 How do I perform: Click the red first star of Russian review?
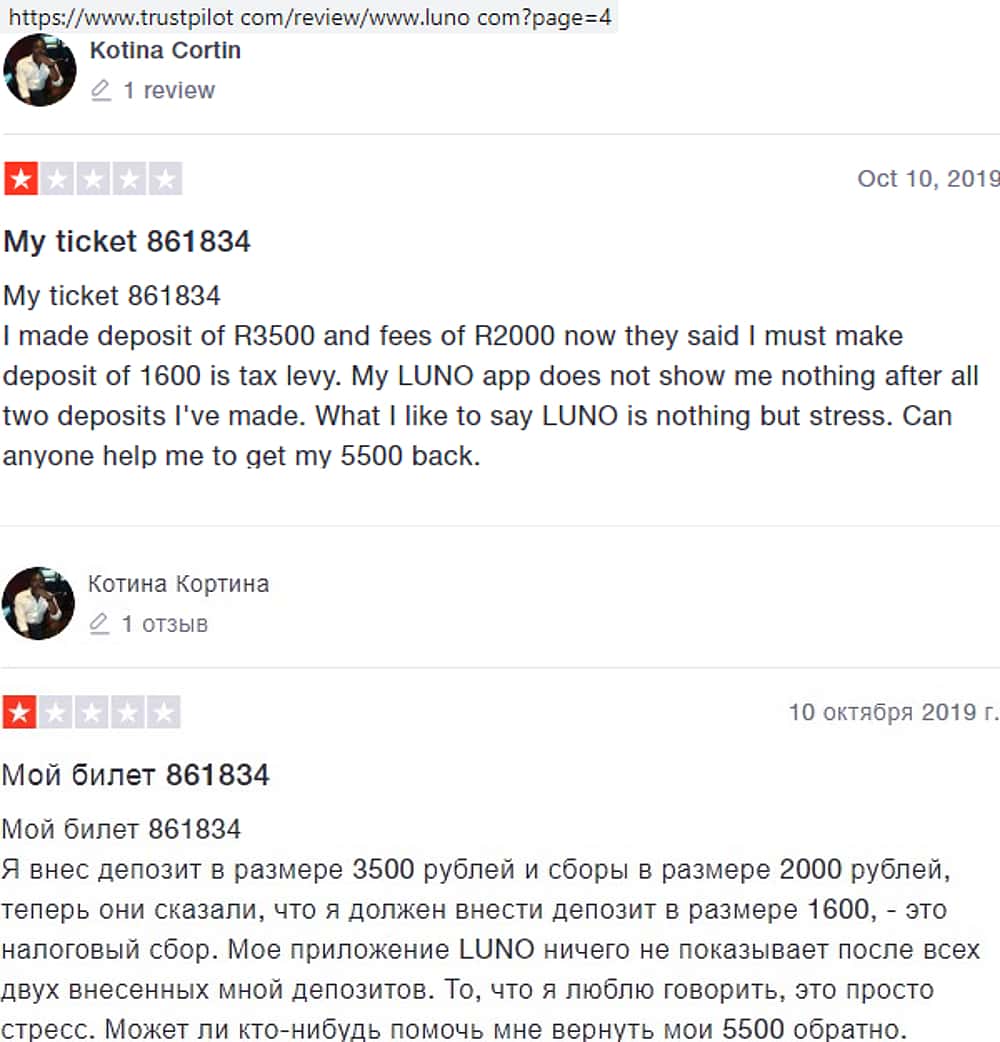tap(19, 713)
